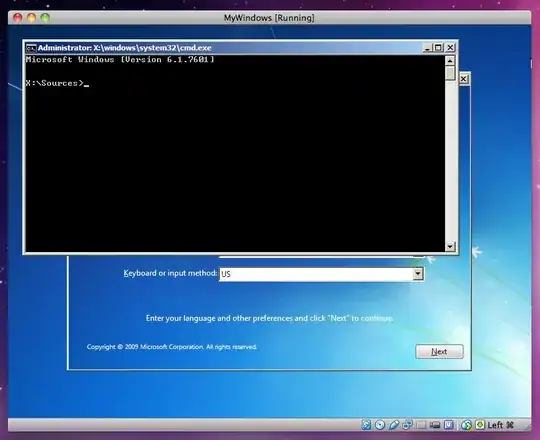Image resolution: width=540 pixels, height=440 pixels.
Task: Open the Keyboard or input method dropdown arrow
Action: (418, 274)
